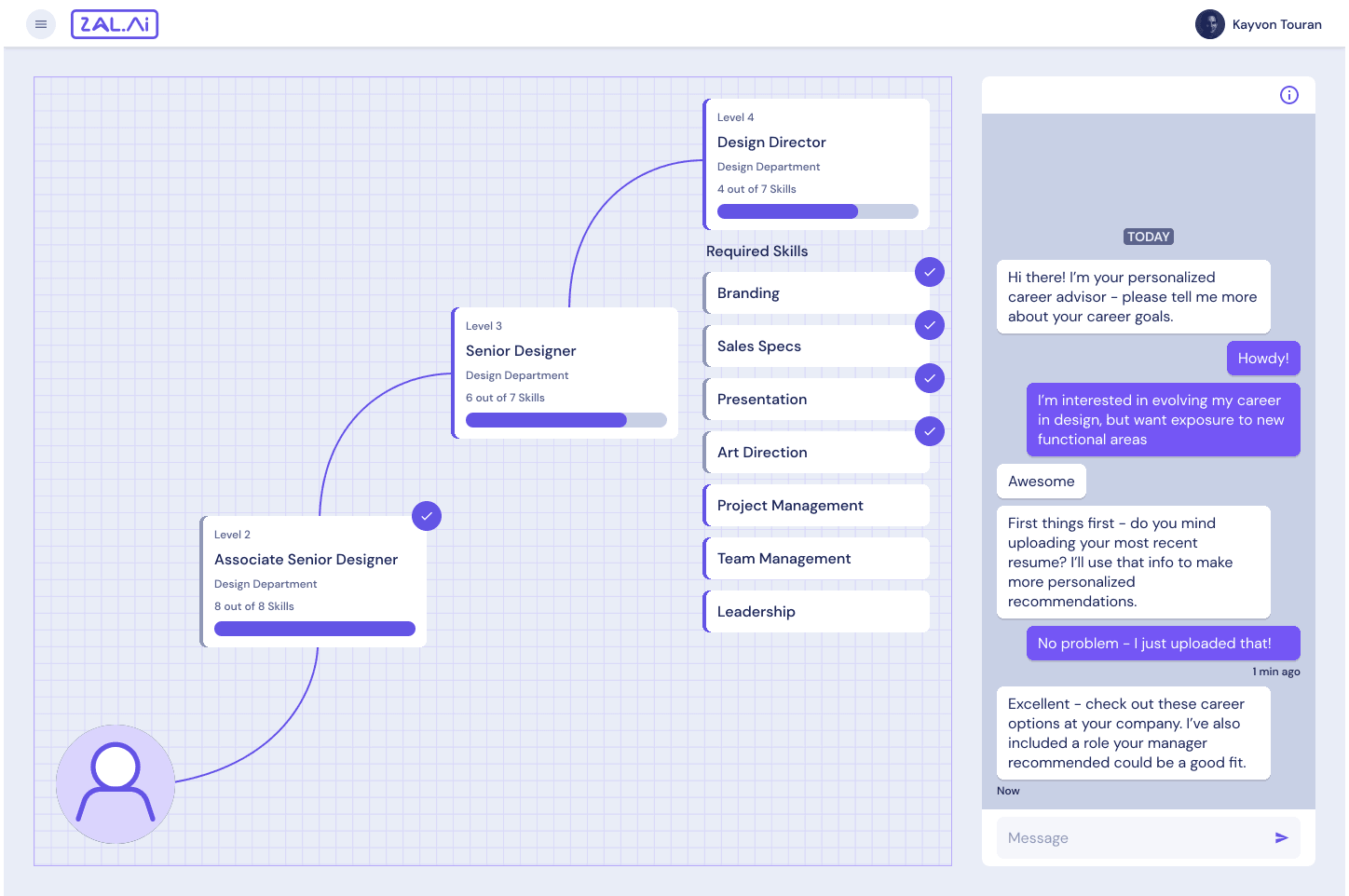Toggle the Art Direction skill checkmark
This screenshot has height=896, width=1349.
(929, 431)
